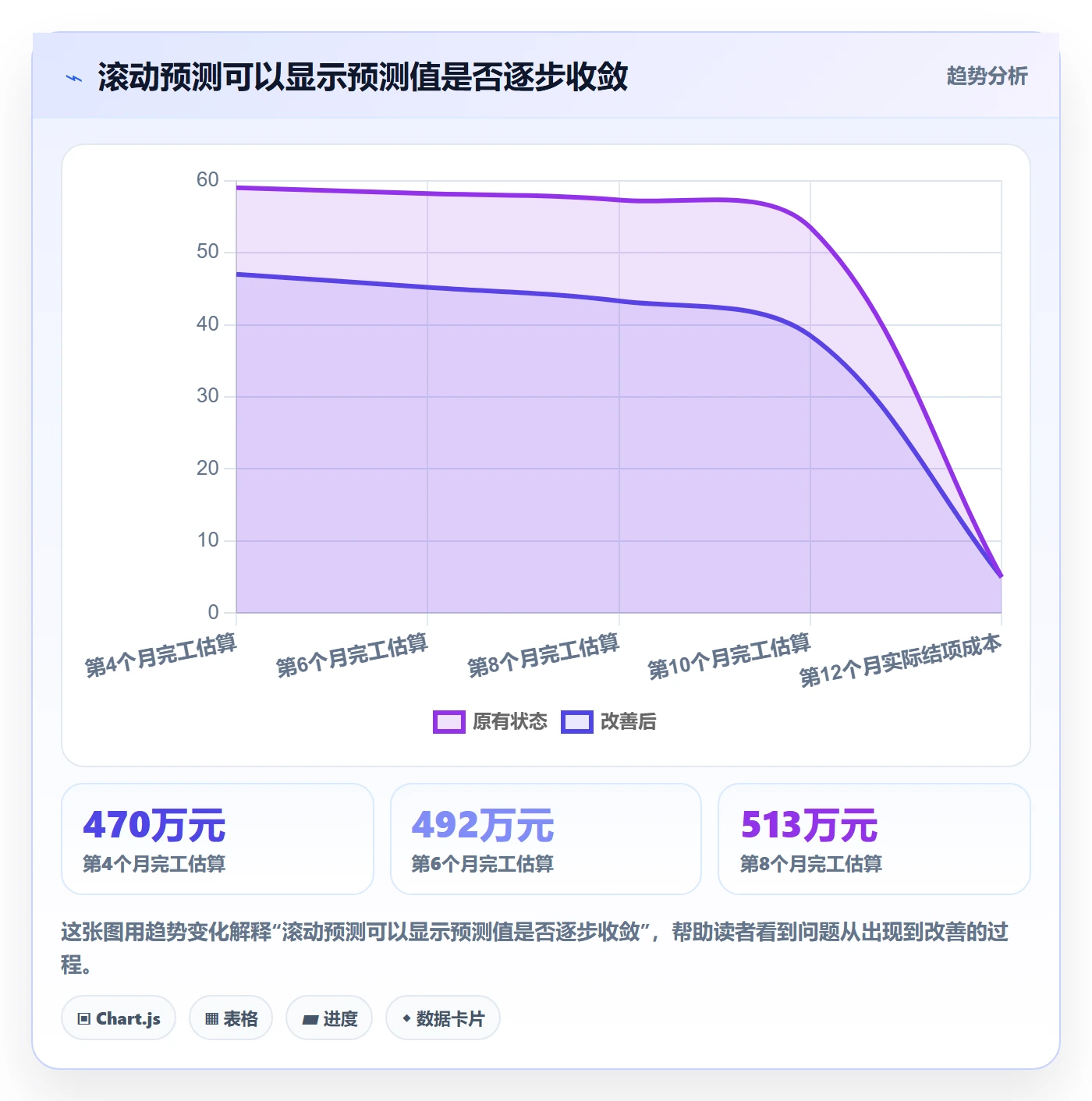This screenshot has width=1092, height=1101.
Task: Click the y-axis value 20
Action: click(207, 468)
